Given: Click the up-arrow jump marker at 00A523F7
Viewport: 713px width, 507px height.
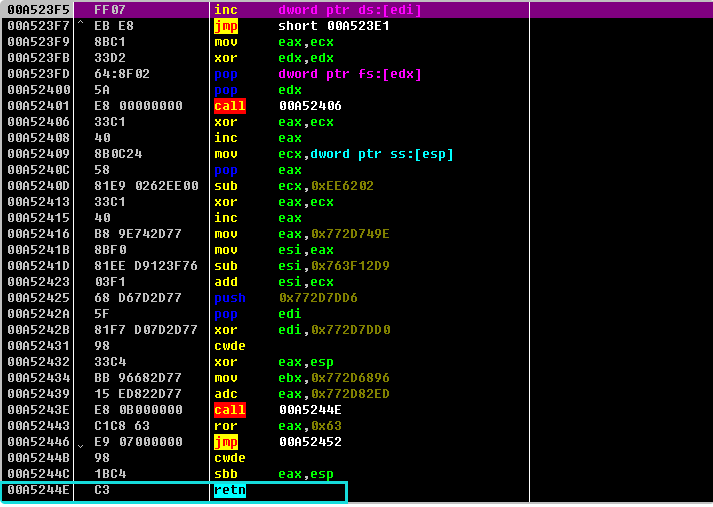Looking at the screenshot, I should 80,26.
